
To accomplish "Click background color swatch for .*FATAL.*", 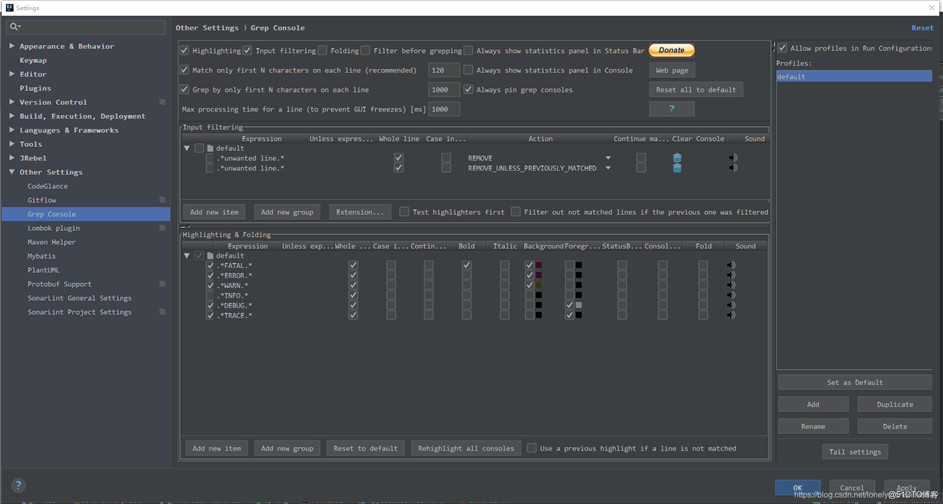I will point(539,265).
